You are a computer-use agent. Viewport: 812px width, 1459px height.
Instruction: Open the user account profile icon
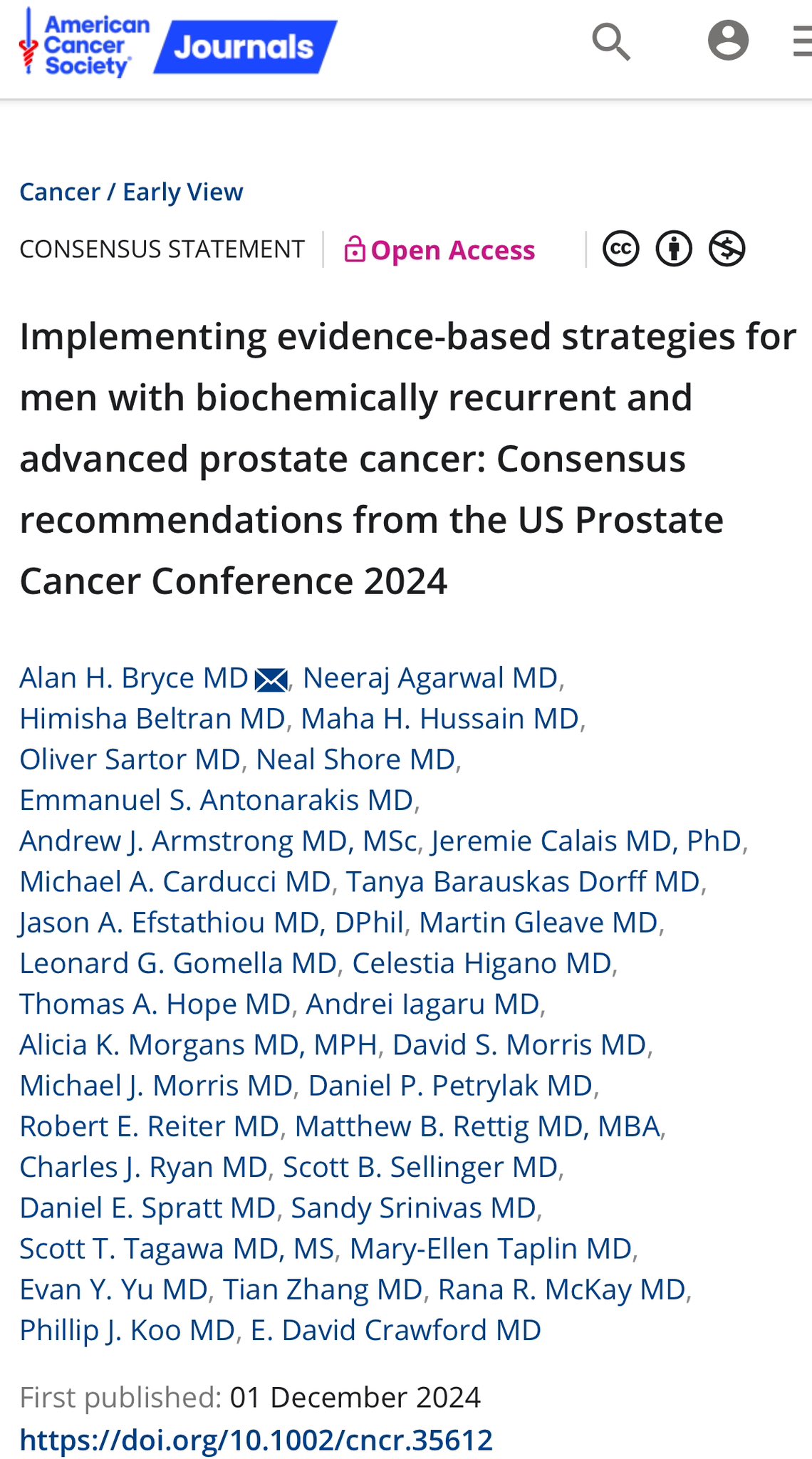click(728, 41)
